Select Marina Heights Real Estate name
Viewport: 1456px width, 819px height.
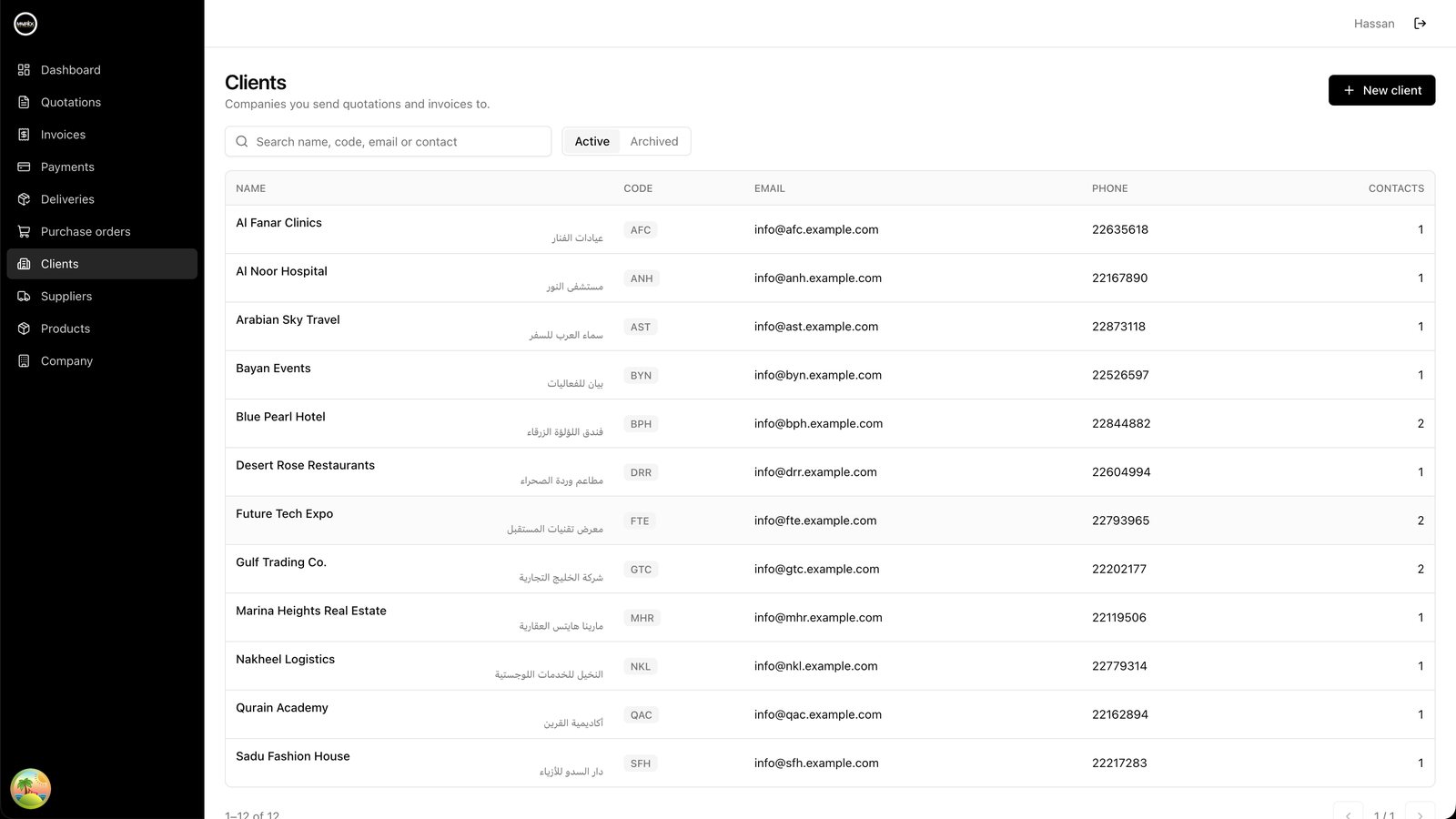click(311, 611)
